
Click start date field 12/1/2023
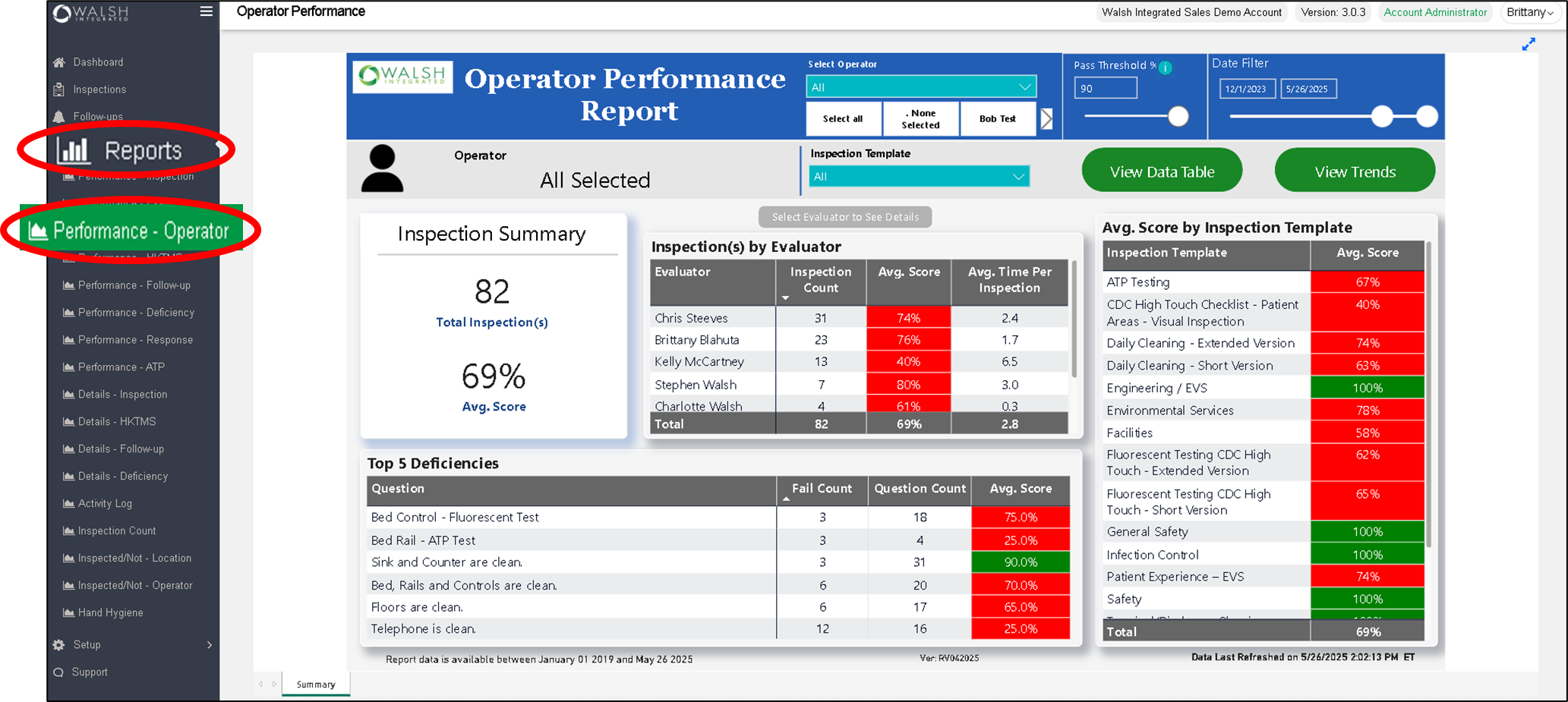pyautogui.click(x=1247, y=89)
